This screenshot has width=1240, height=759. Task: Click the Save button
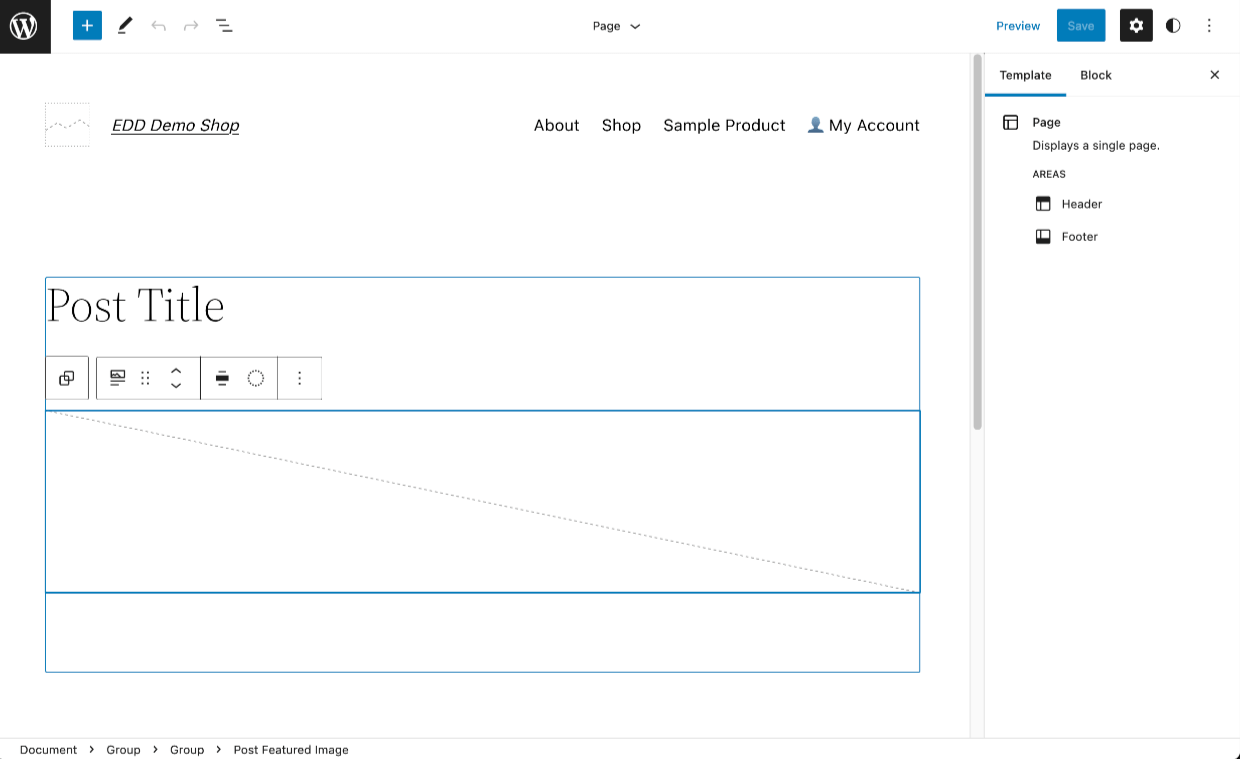pos(1081,25)
